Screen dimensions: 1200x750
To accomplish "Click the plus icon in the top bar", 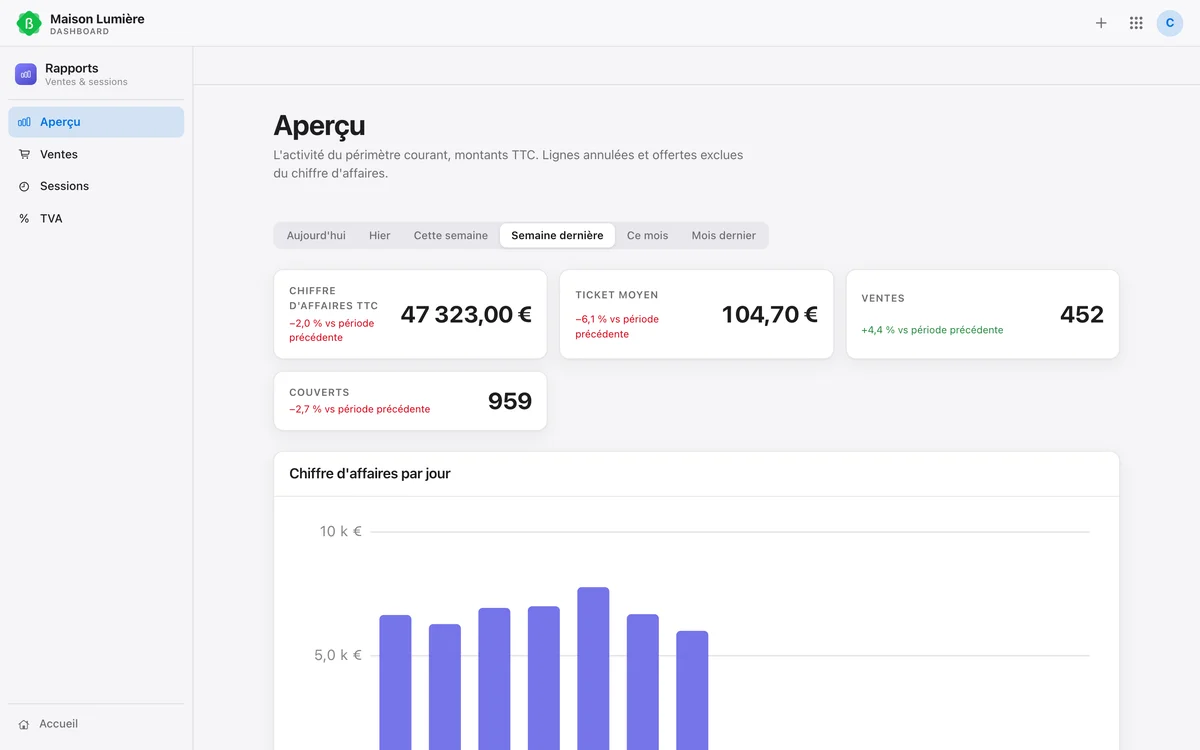I will tap(1101, 23).
